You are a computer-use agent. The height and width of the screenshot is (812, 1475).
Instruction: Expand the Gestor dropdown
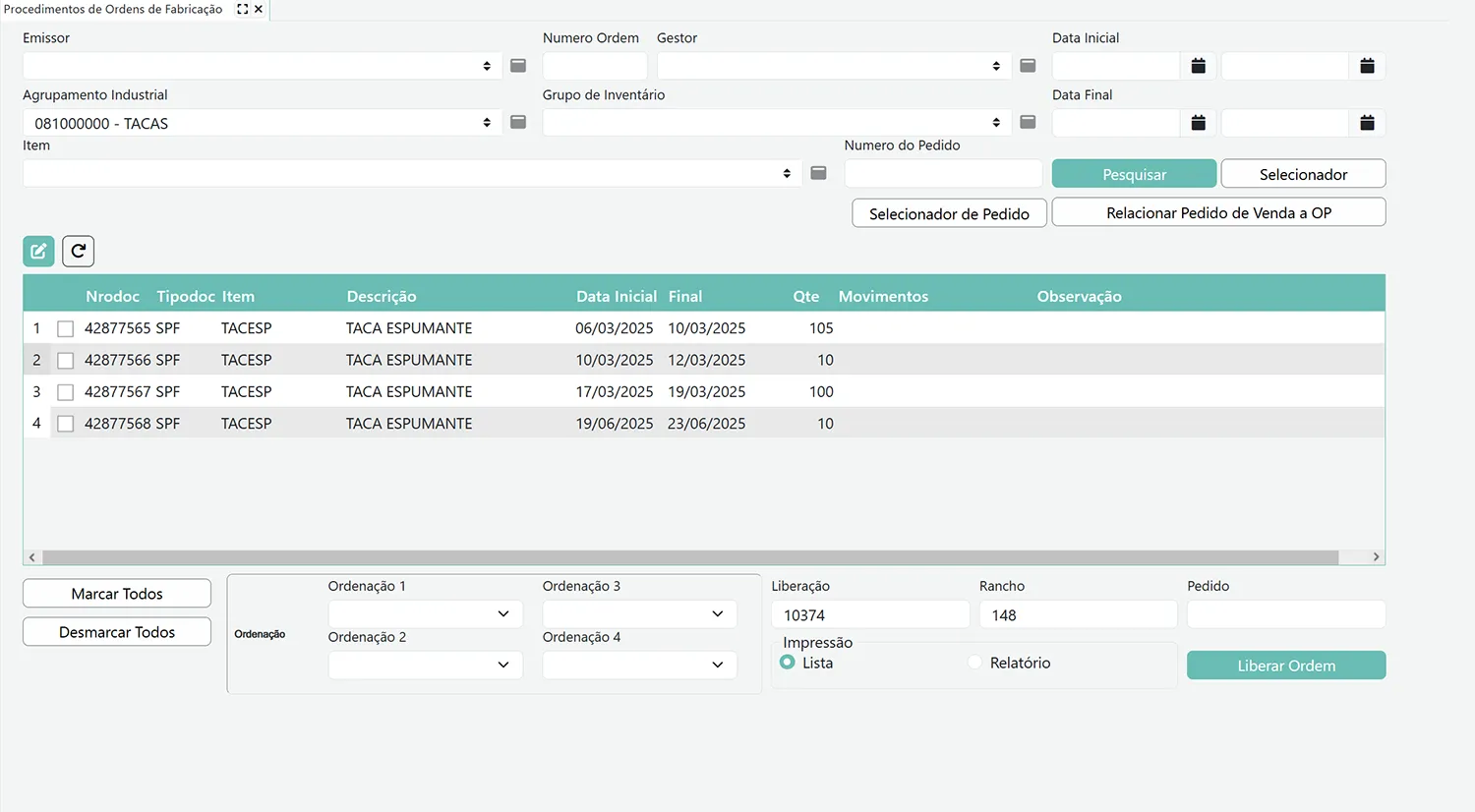coord(996,66)
